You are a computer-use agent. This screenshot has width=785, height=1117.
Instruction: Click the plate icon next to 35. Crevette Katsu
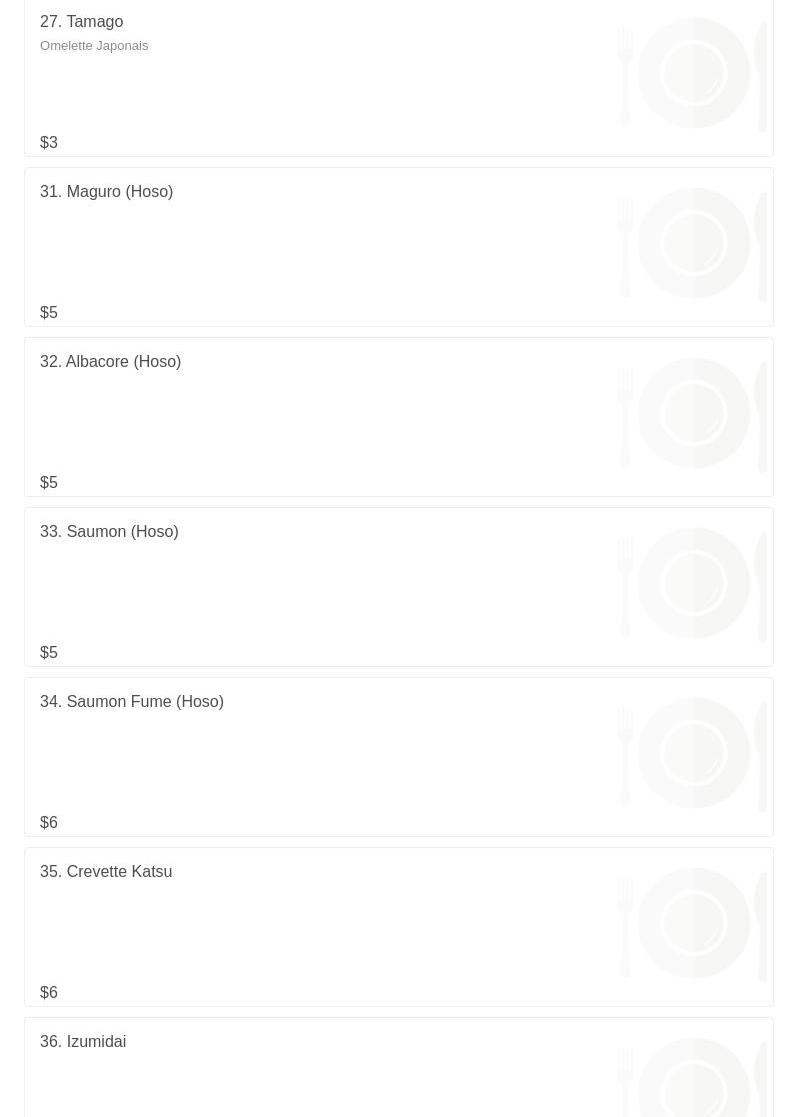693,923
